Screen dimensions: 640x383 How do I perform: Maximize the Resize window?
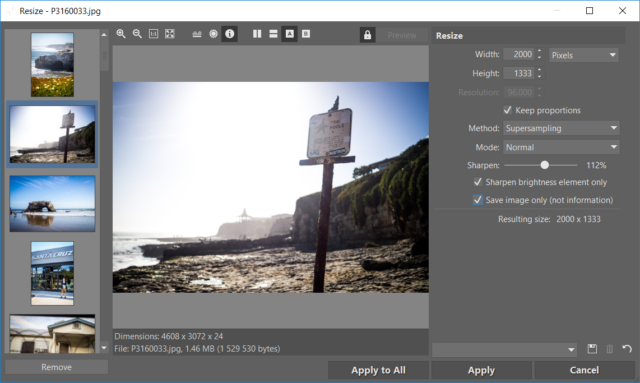589,11
